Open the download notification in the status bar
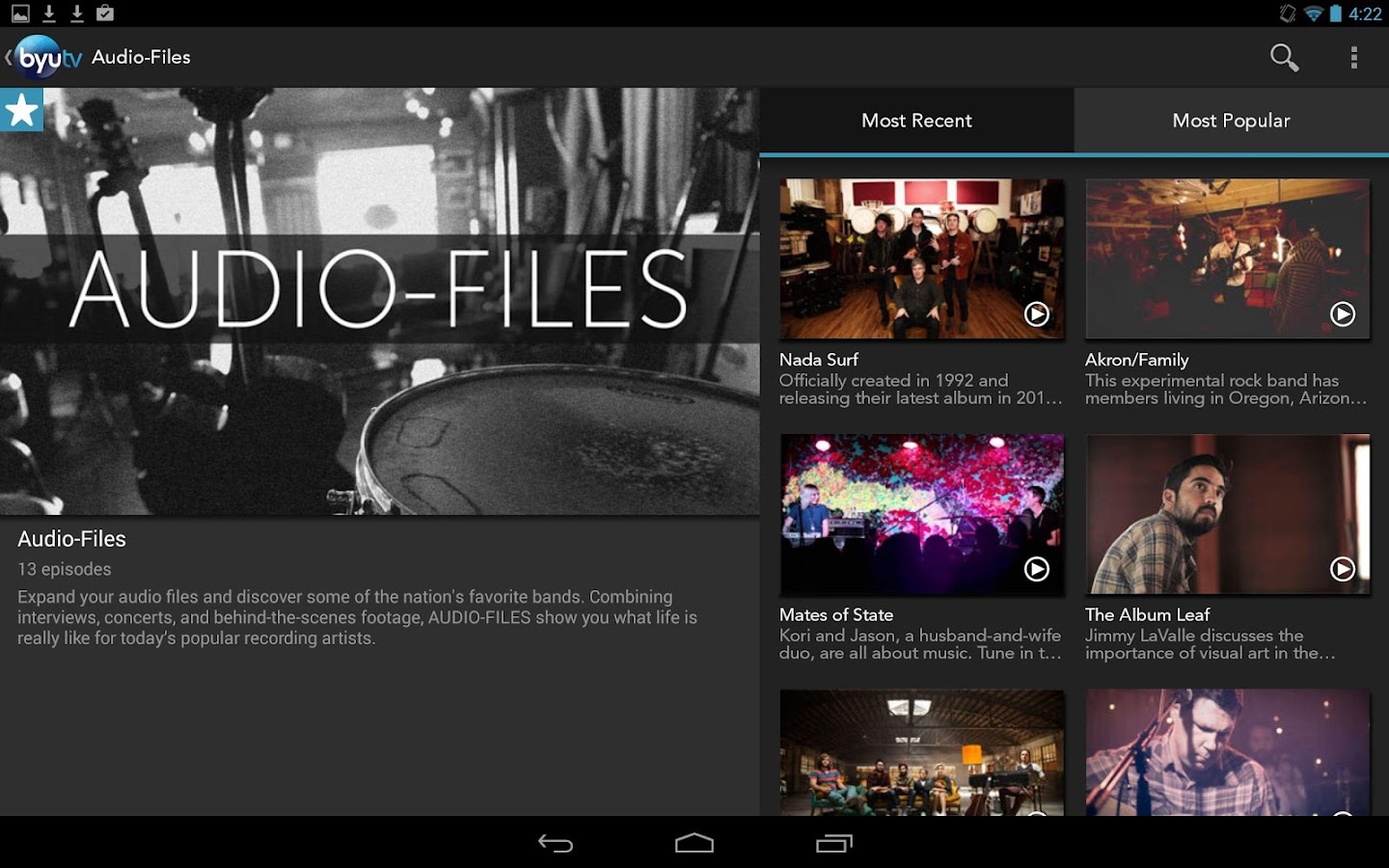Image resolution: width=1389 pixels, height=868 pixels. (x=48, y=14)
